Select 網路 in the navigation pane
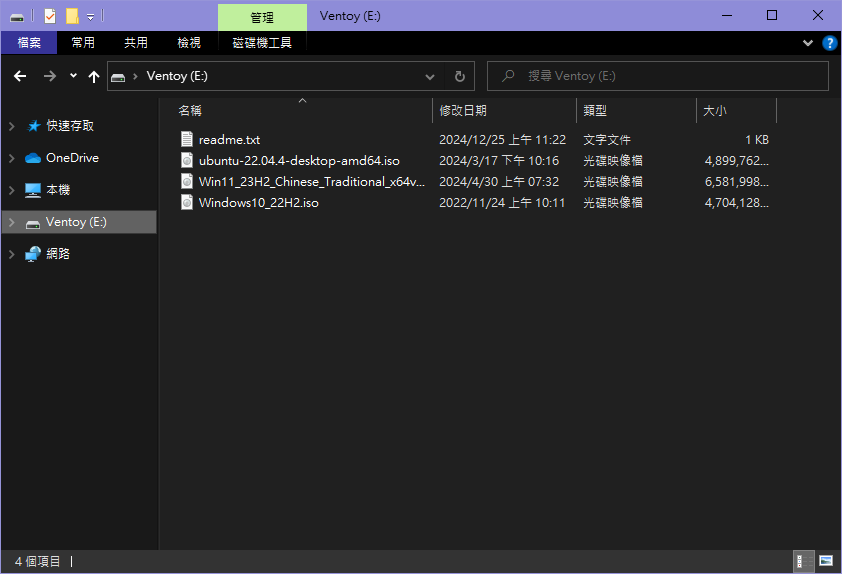The width and height of the screenshot is (842, 574). point(58,253)
